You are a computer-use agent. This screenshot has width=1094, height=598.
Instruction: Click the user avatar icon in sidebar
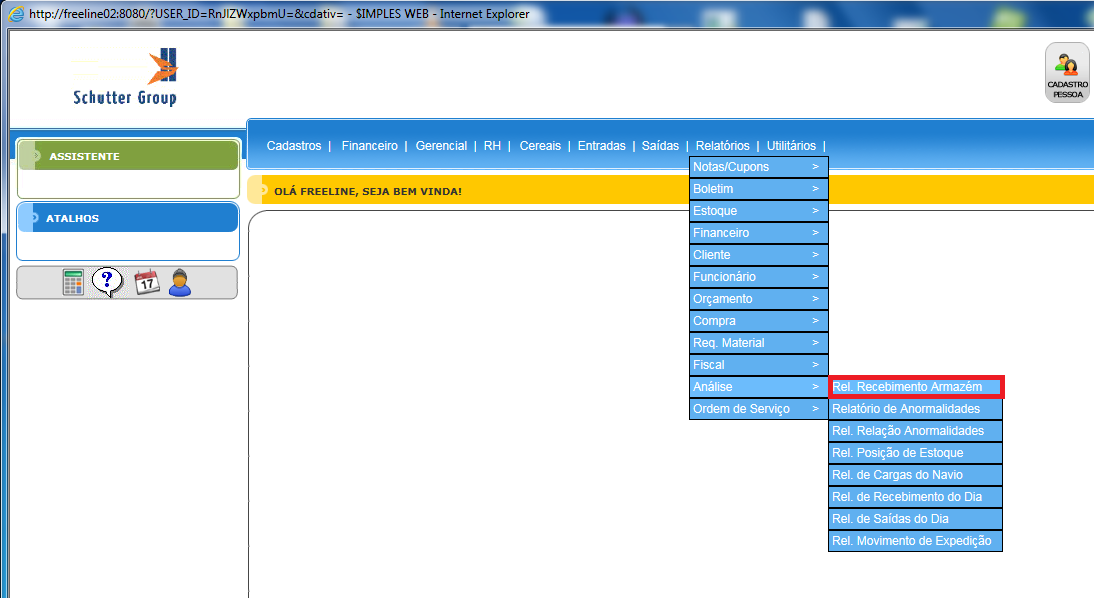click(179, 283)
